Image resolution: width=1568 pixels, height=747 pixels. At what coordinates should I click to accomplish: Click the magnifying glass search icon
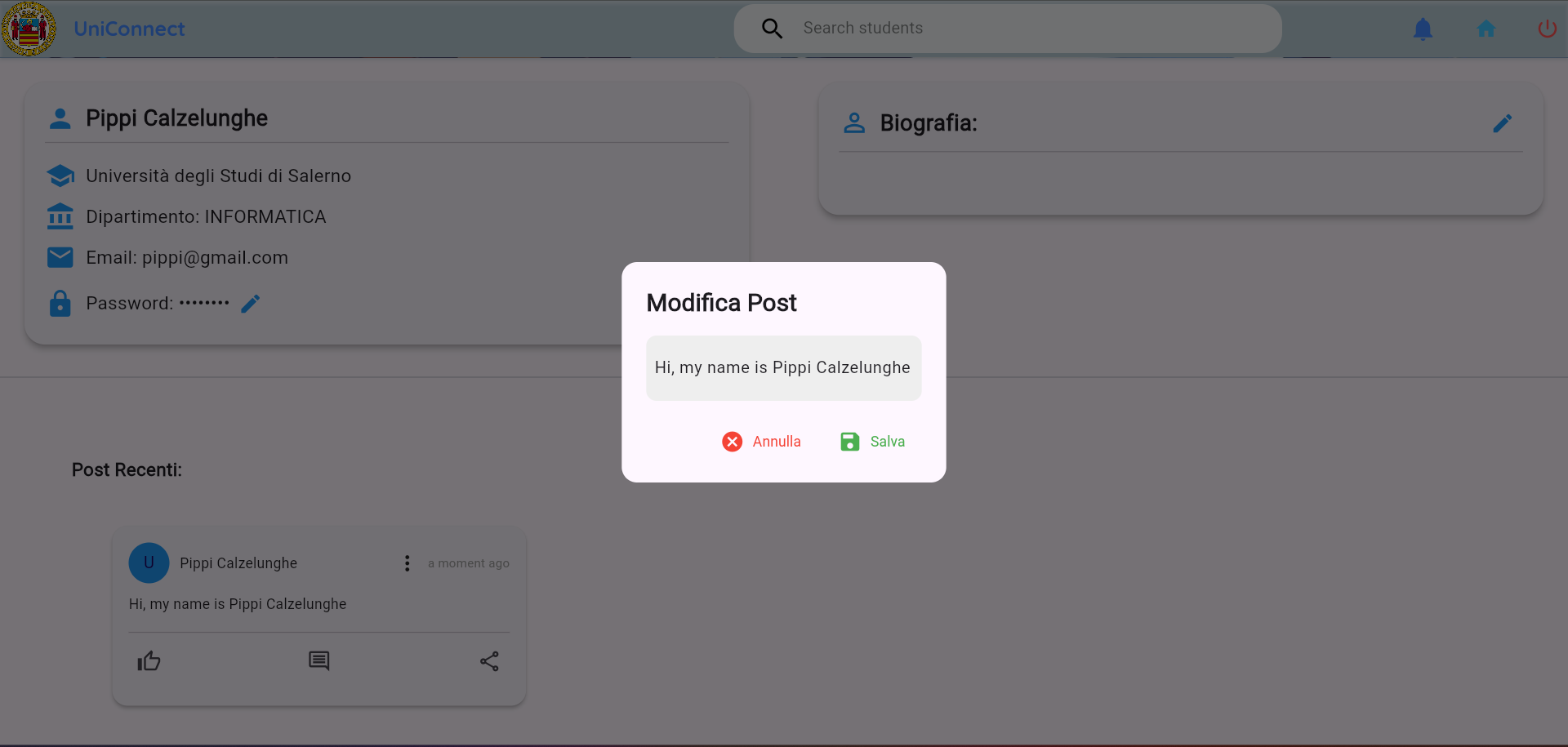point(772,29)
